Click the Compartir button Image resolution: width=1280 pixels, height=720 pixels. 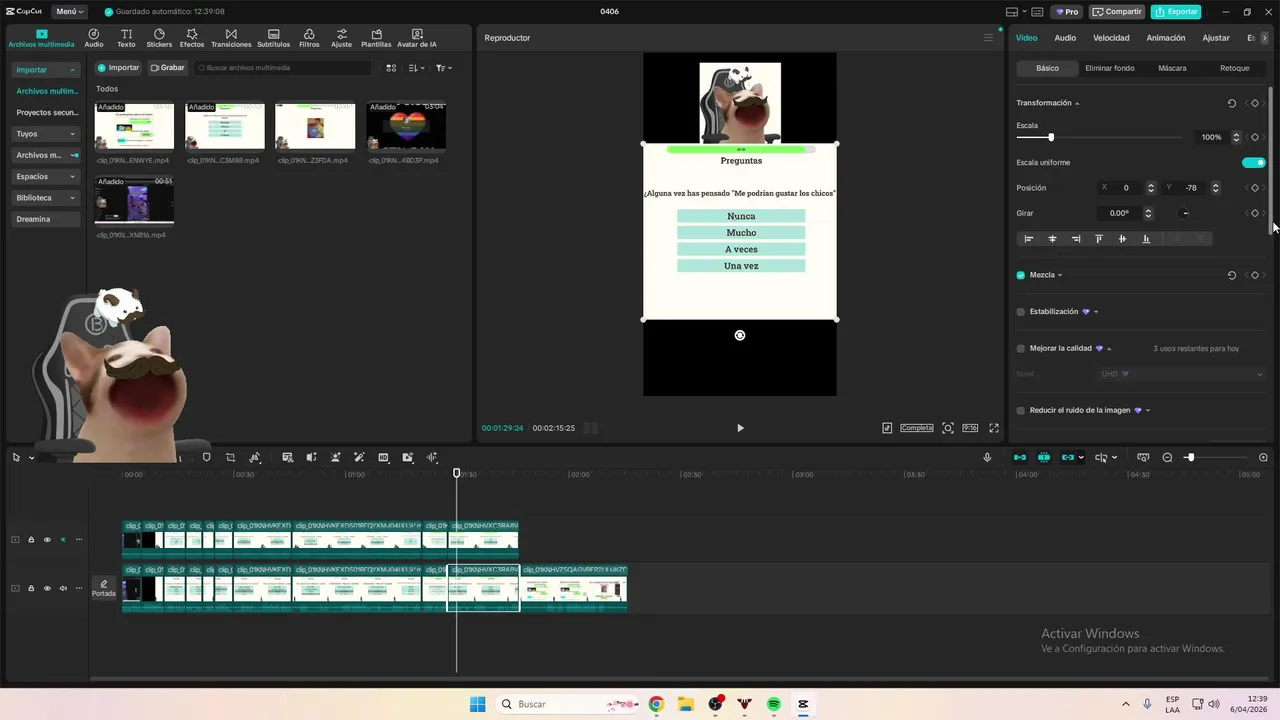tap(1117, 12)
